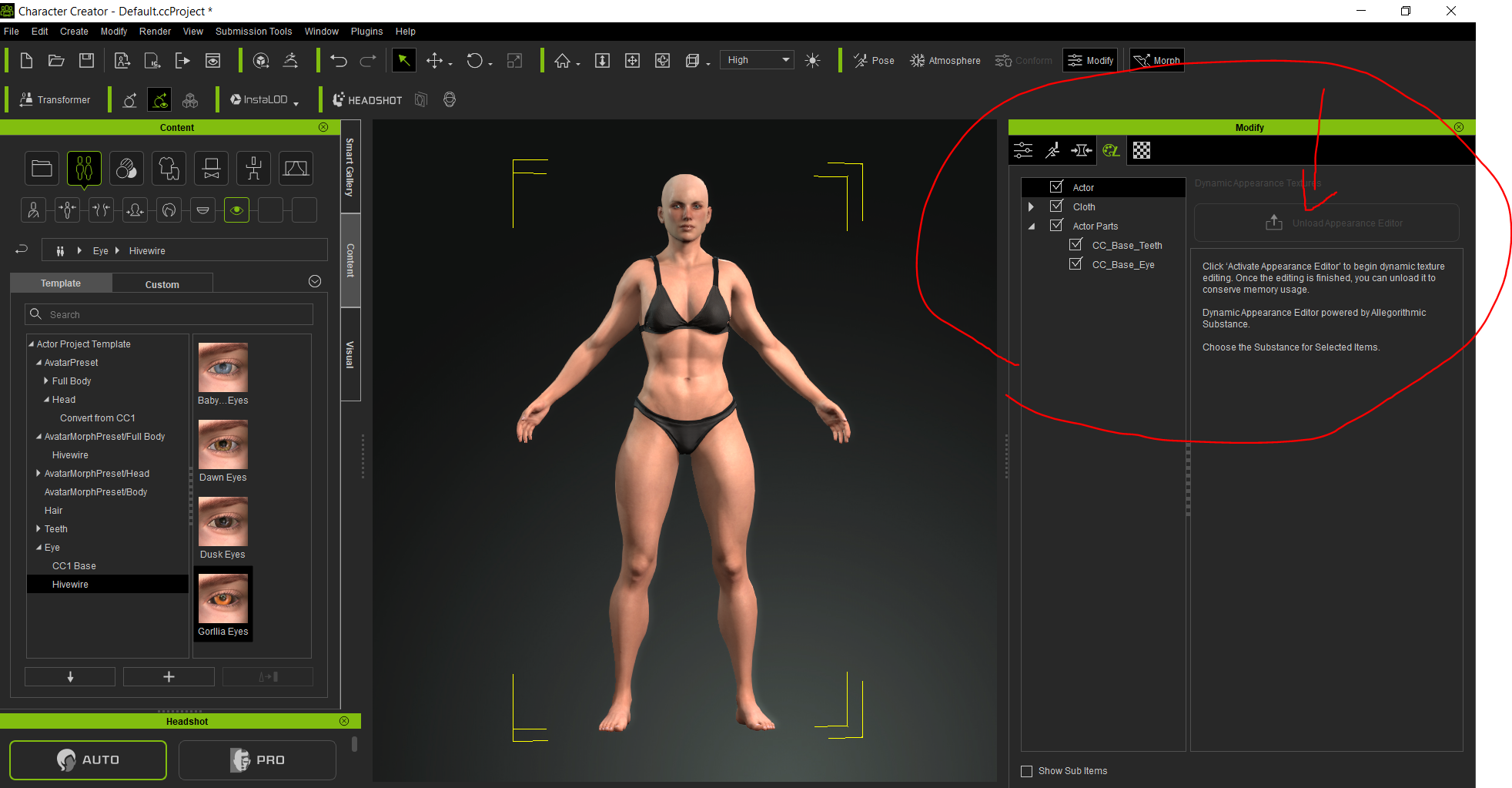Select the Skin materials category icon
Image resolution: width=1512 pixels, height=788 pixels.
click(127, 168)
